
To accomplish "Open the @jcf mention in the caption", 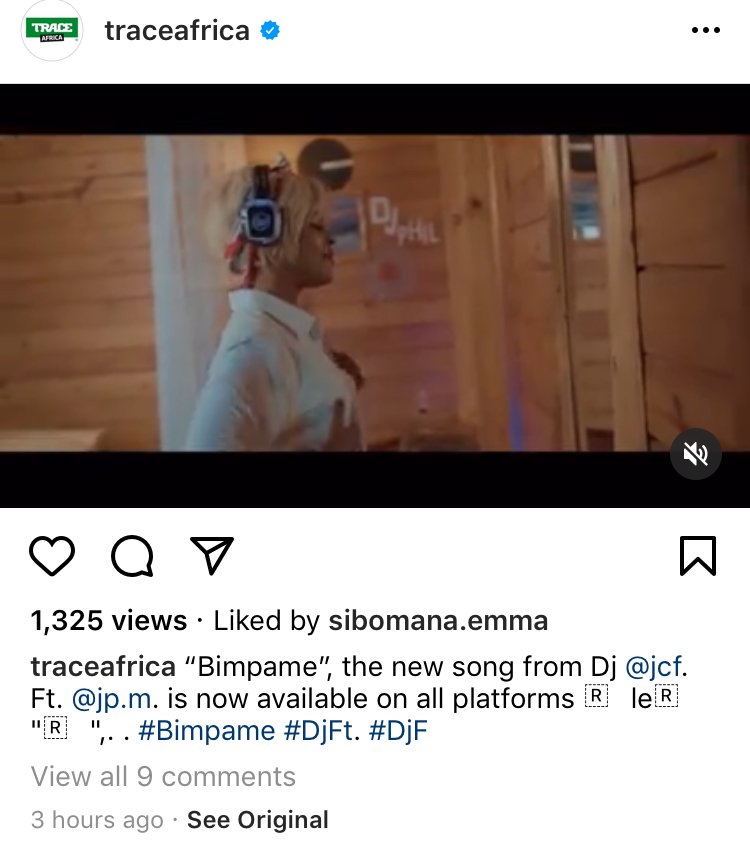I will [x=653, y=667].
